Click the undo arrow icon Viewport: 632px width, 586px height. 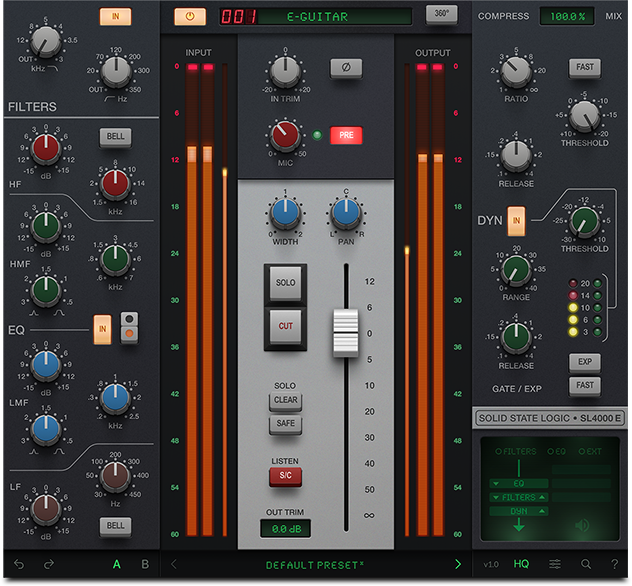coord(20,565)
